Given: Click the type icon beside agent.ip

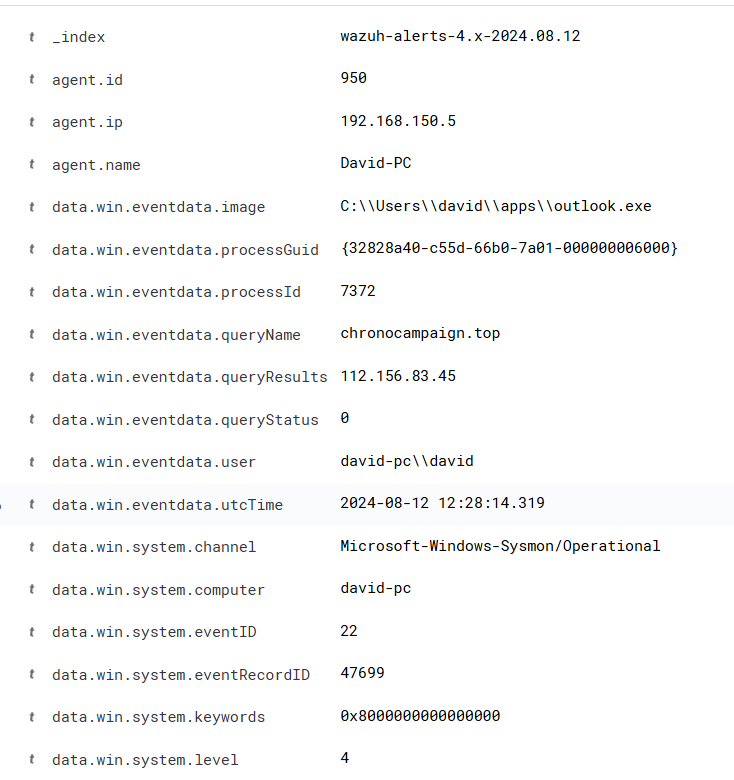Looking at the screenshot, I should pyautogui.click(x=32, y=122).
